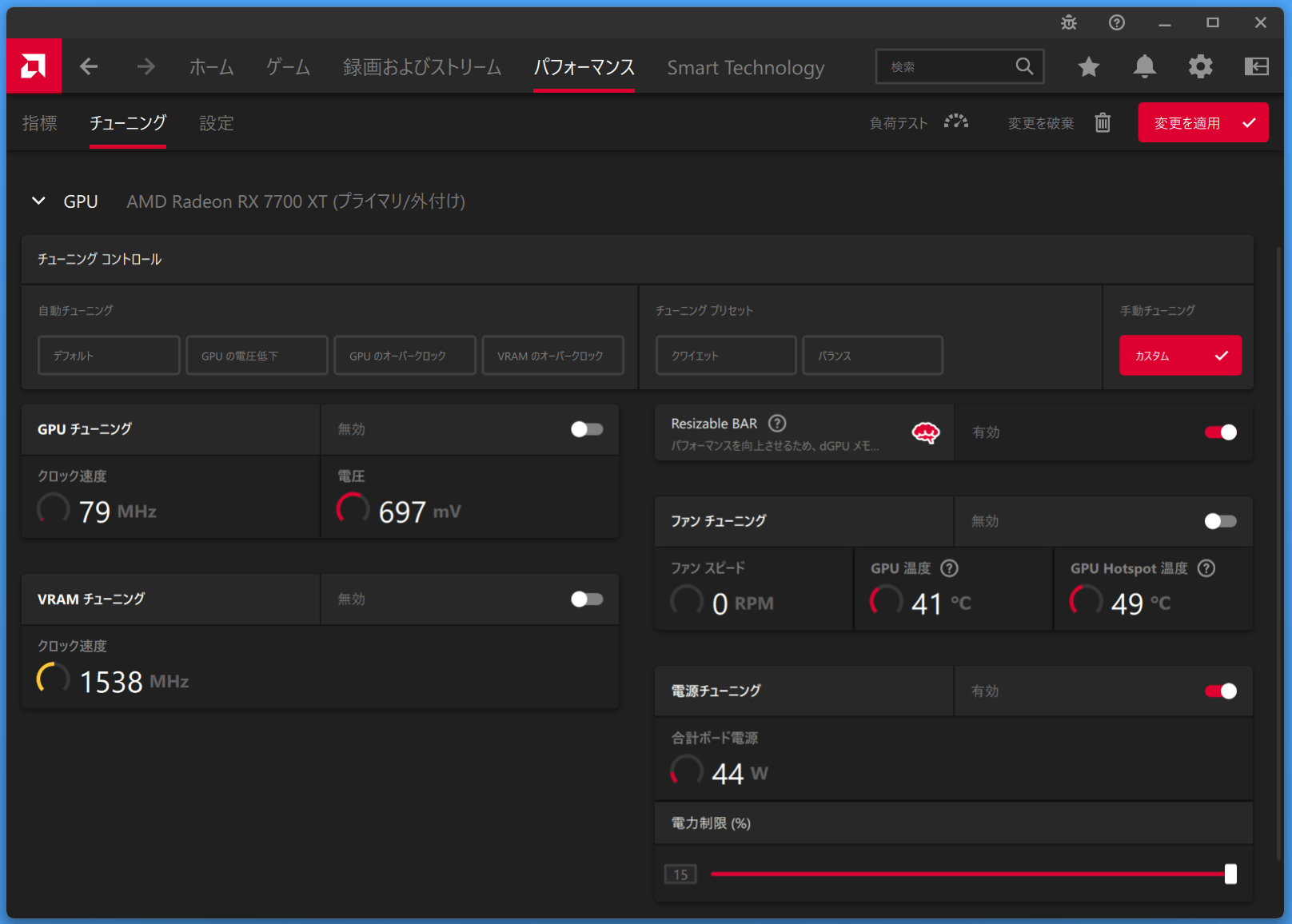Select the カスタム manual tuning button
This screenshot has height=924, width=1292.
[x=1180, y=356]
